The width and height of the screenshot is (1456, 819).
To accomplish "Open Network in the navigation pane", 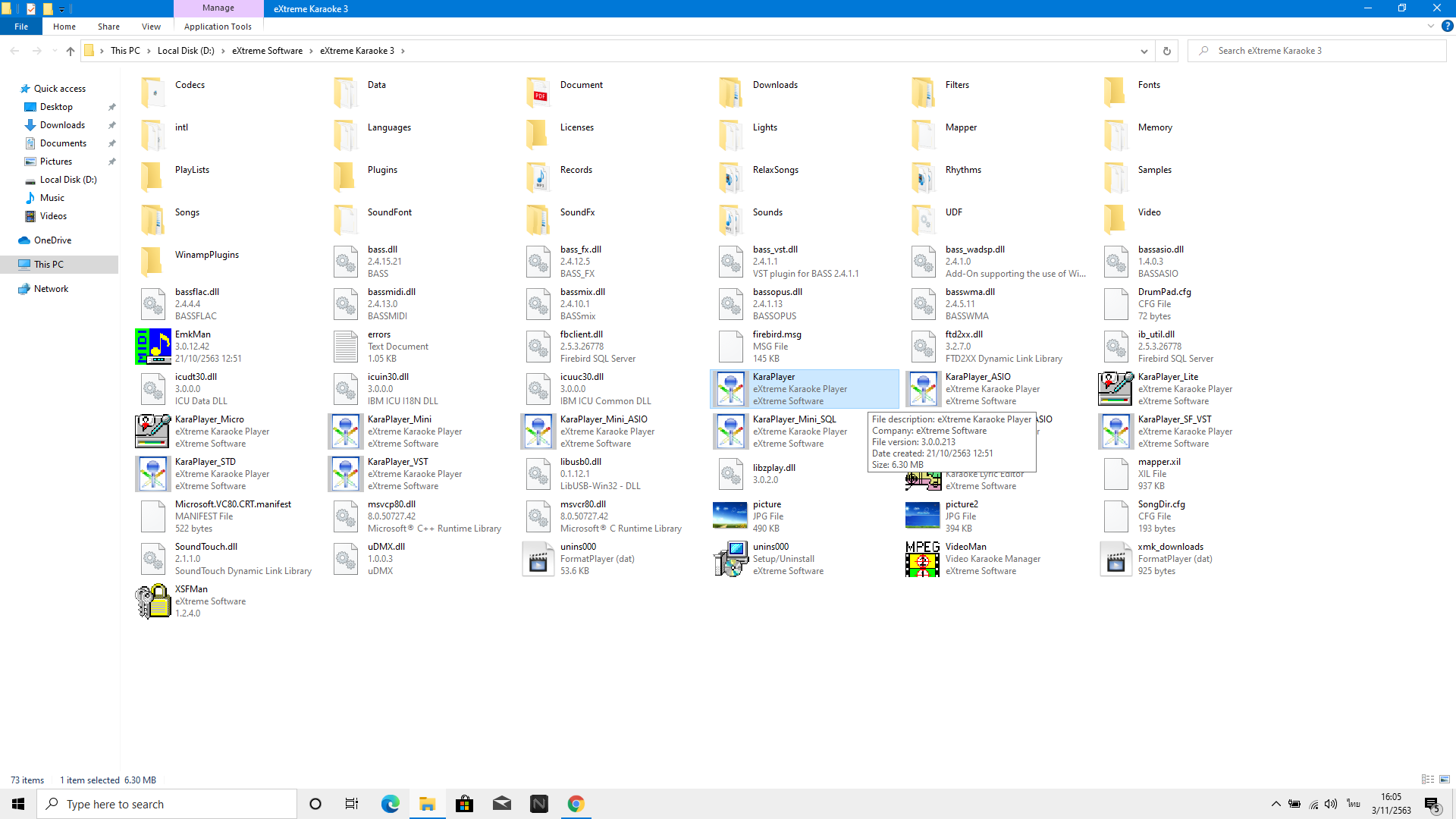I will 51,289.
